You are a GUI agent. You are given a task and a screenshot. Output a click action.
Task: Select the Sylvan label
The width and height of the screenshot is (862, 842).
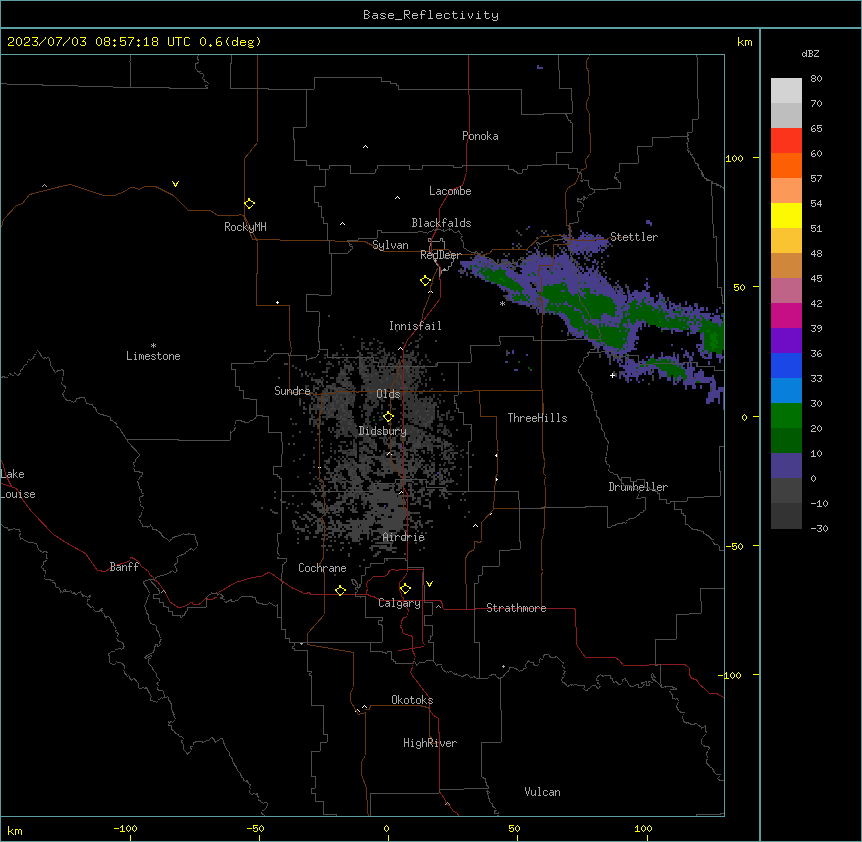[x=390, y=245]
